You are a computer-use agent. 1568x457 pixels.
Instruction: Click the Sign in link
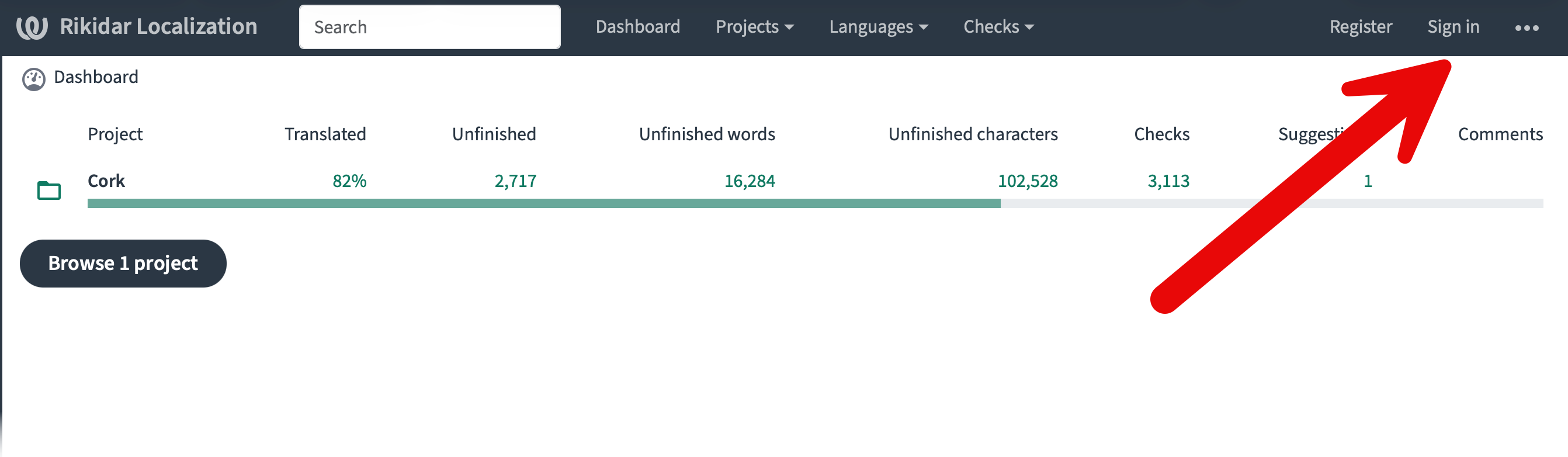pos(1453,27)
